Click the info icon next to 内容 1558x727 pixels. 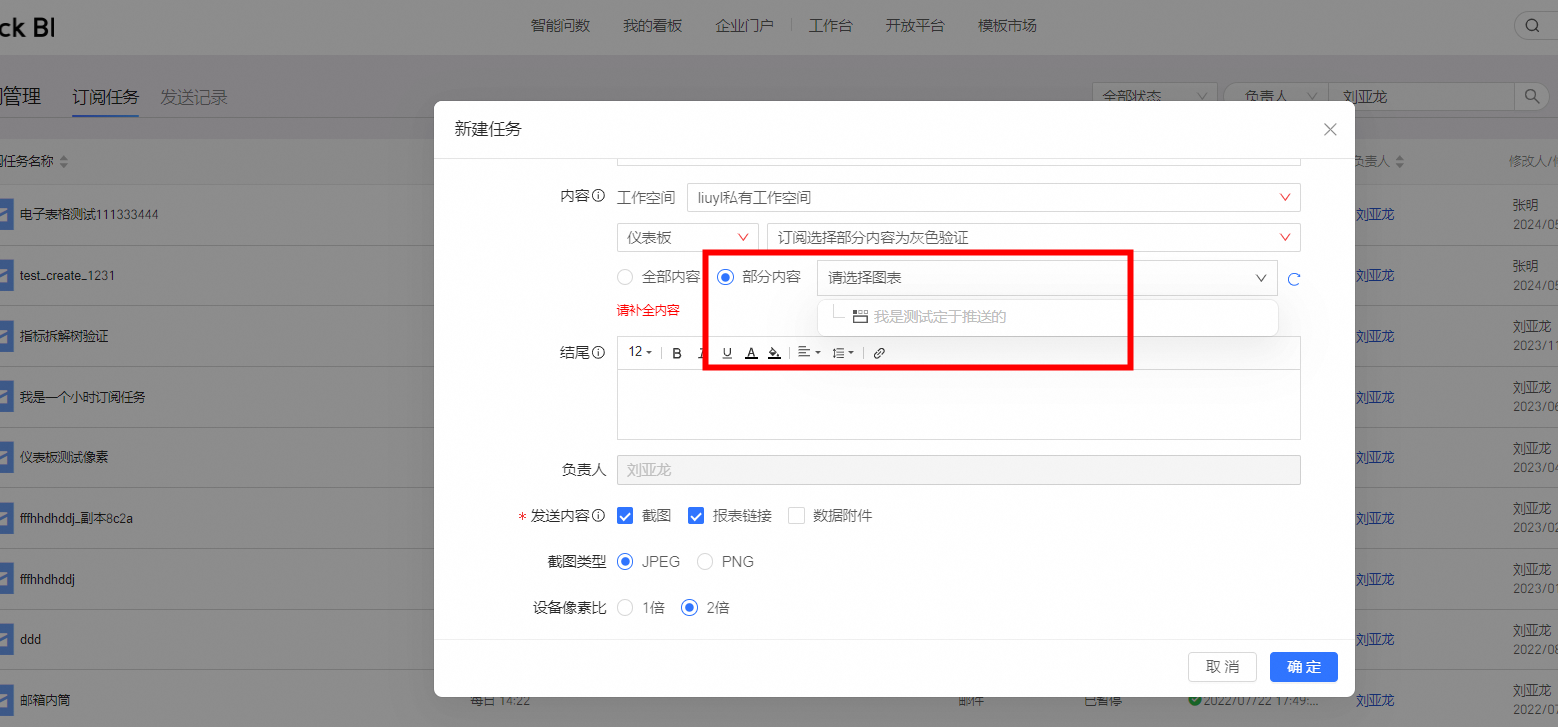click(x=599, y=197)
